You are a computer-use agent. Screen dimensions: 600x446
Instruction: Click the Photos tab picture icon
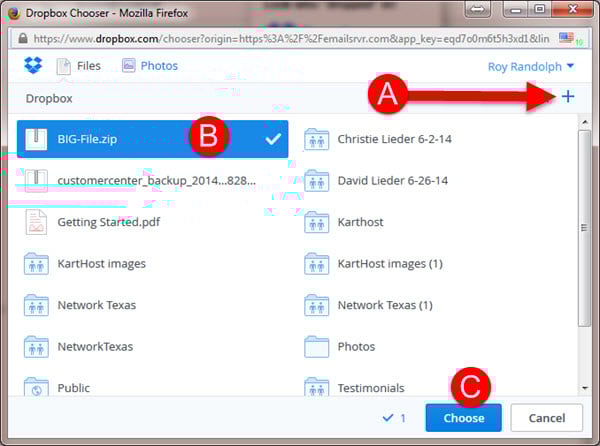pos(129,65)
